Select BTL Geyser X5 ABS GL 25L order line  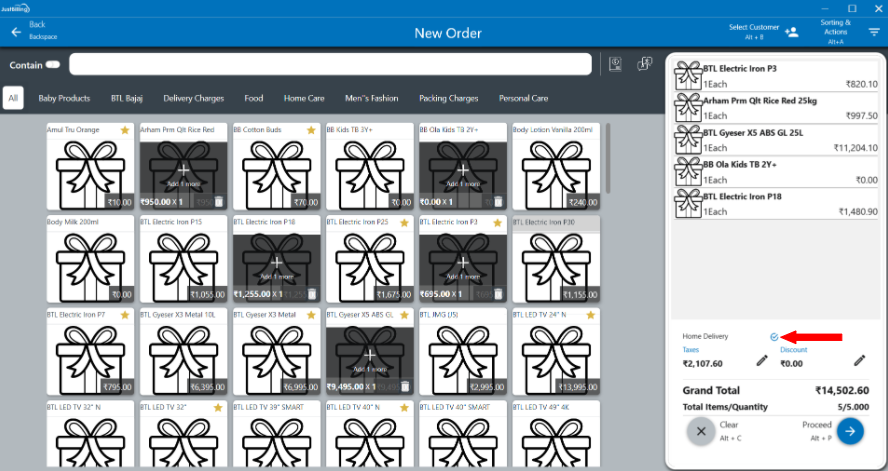[x=775, y=139]
